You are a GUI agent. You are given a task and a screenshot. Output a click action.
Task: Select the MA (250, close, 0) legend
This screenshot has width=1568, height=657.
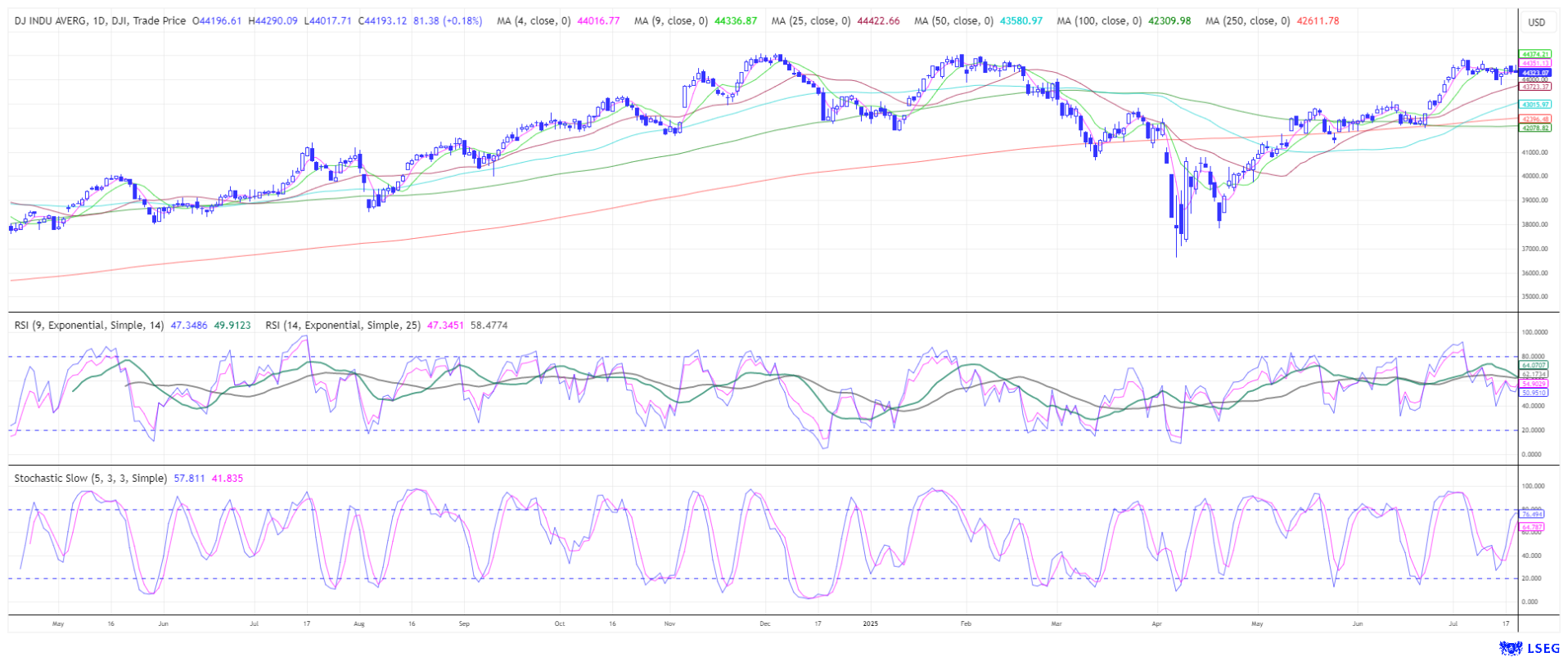point(1246,21)
